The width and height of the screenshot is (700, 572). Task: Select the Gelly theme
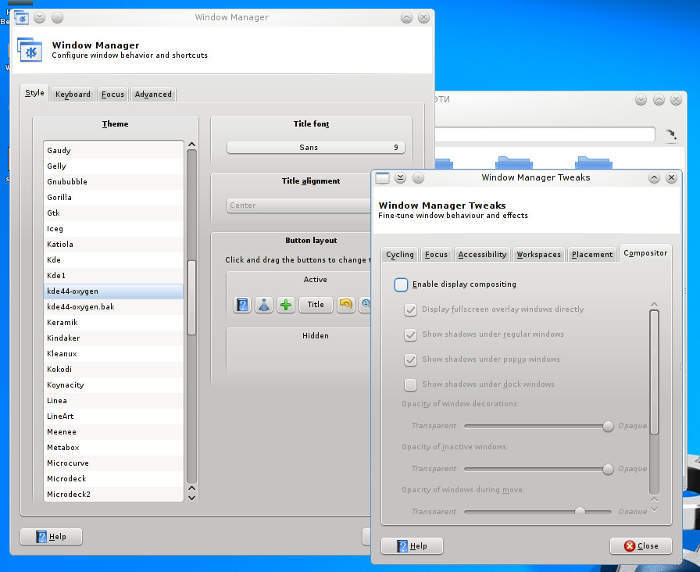[x=113, y=166]
